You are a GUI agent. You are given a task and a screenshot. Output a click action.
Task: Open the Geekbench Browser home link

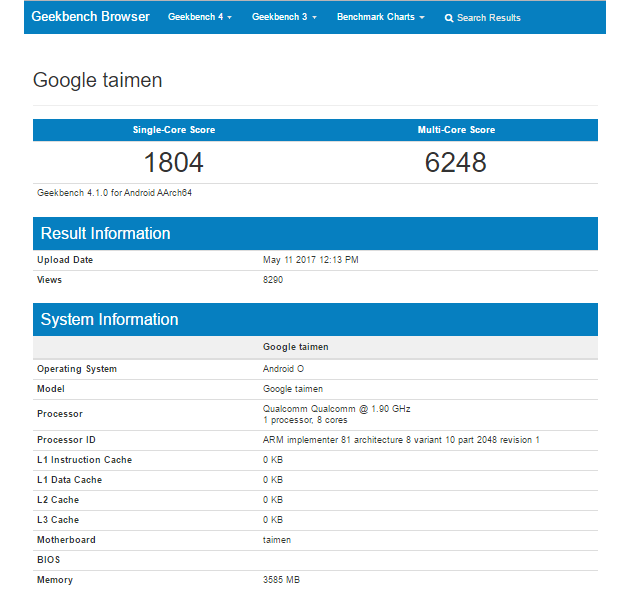coord(90,16)
